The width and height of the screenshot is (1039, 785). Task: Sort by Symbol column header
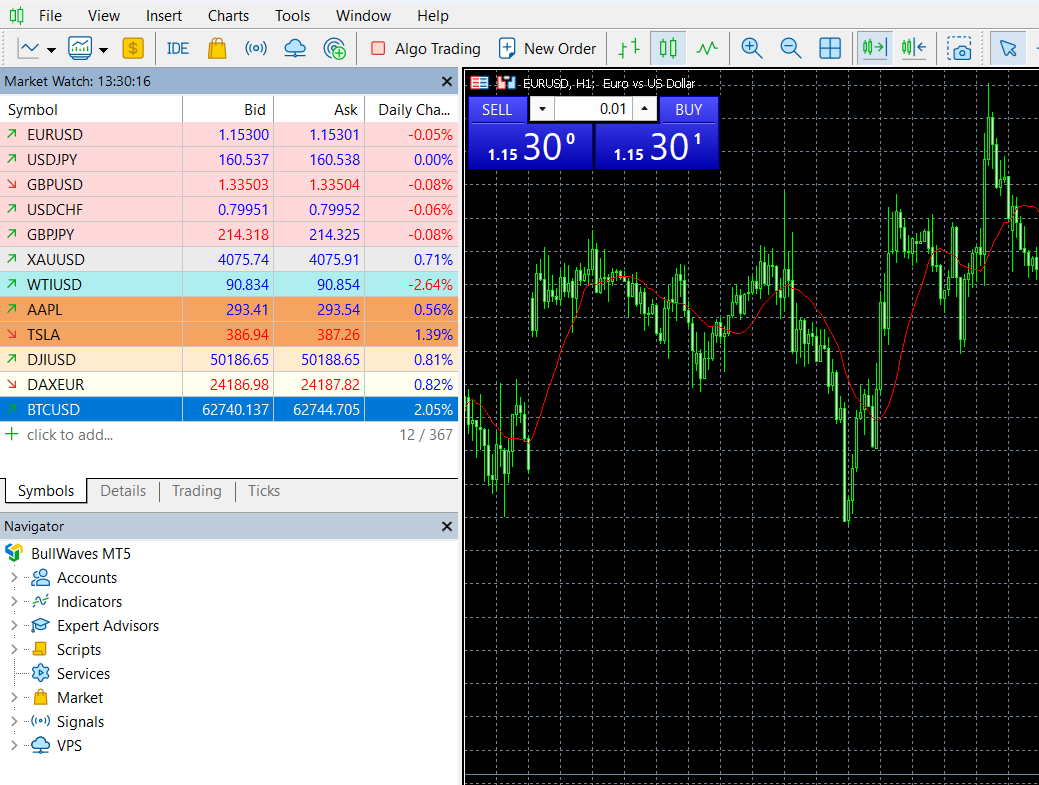coord(91,110)
